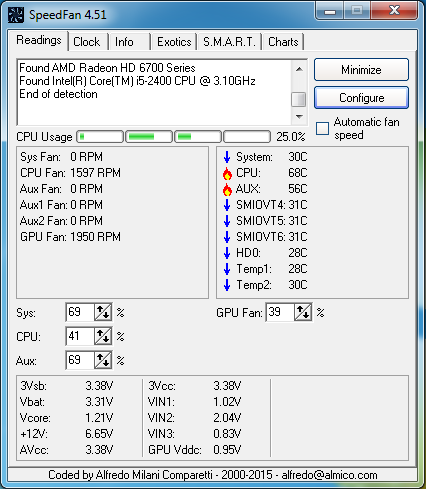Click the first CPU Usage core bar
This screenshot has height=489, width=426.
tap(100, 137)
